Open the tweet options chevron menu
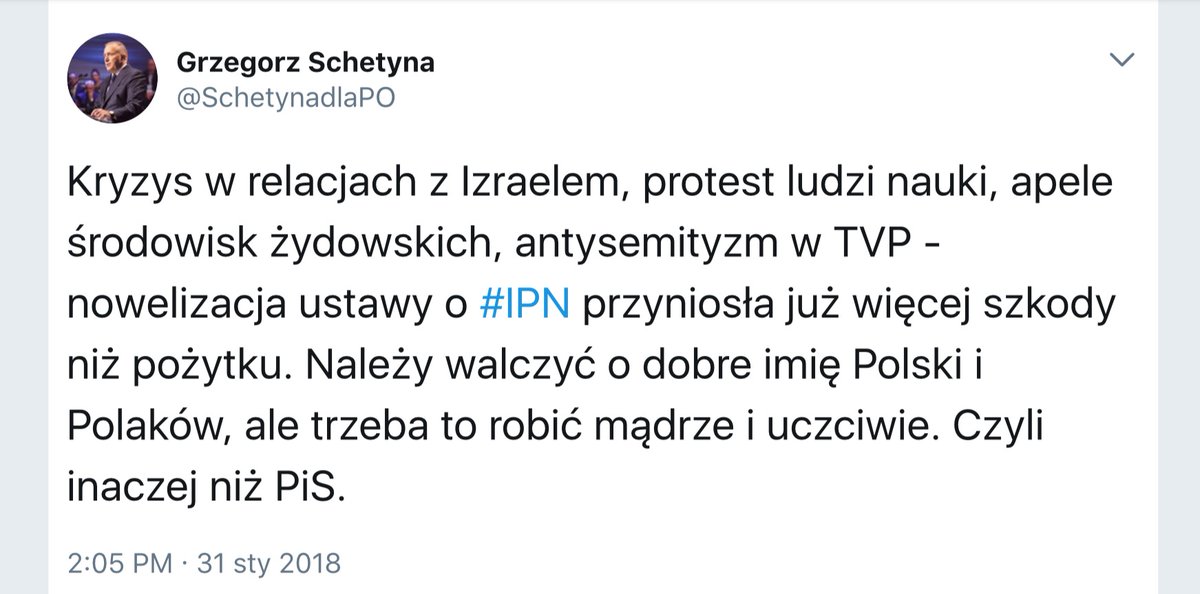 1123,61
